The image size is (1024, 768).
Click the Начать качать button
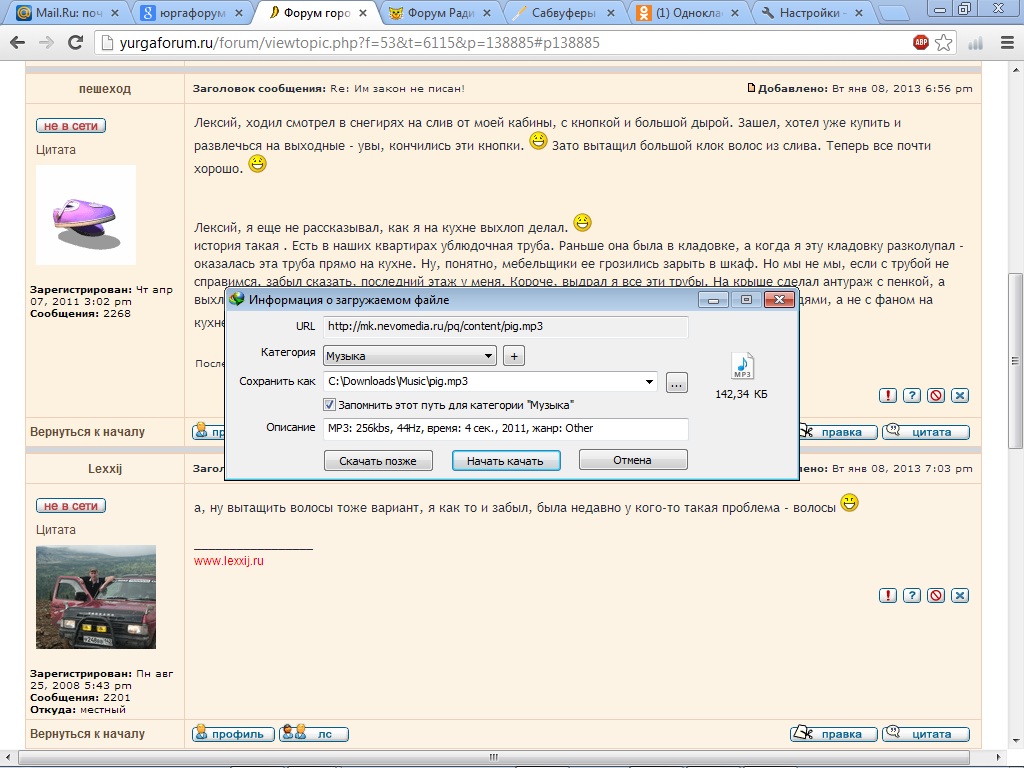(506, 460)
